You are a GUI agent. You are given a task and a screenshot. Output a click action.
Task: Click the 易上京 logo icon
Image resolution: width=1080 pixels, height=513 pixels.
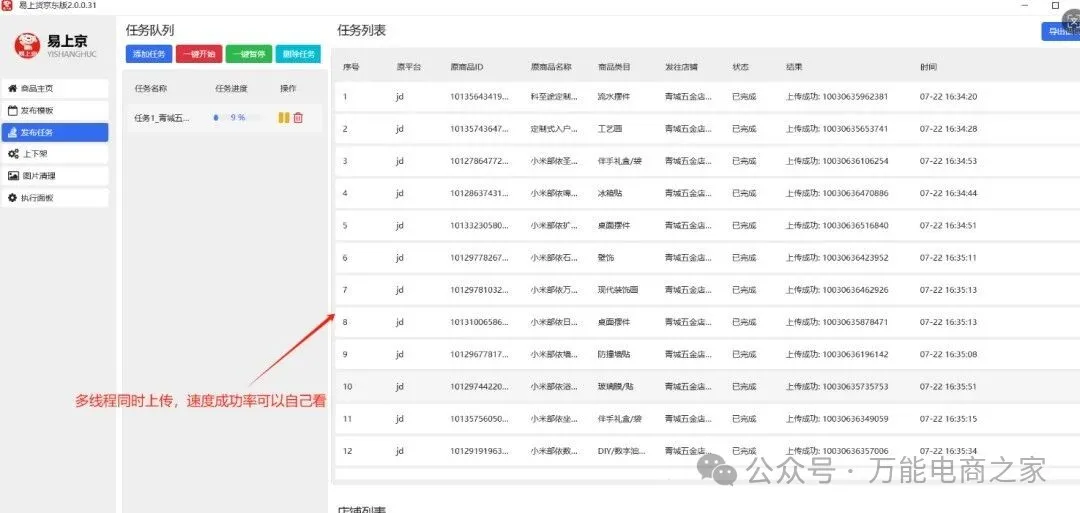coord(28,45)
